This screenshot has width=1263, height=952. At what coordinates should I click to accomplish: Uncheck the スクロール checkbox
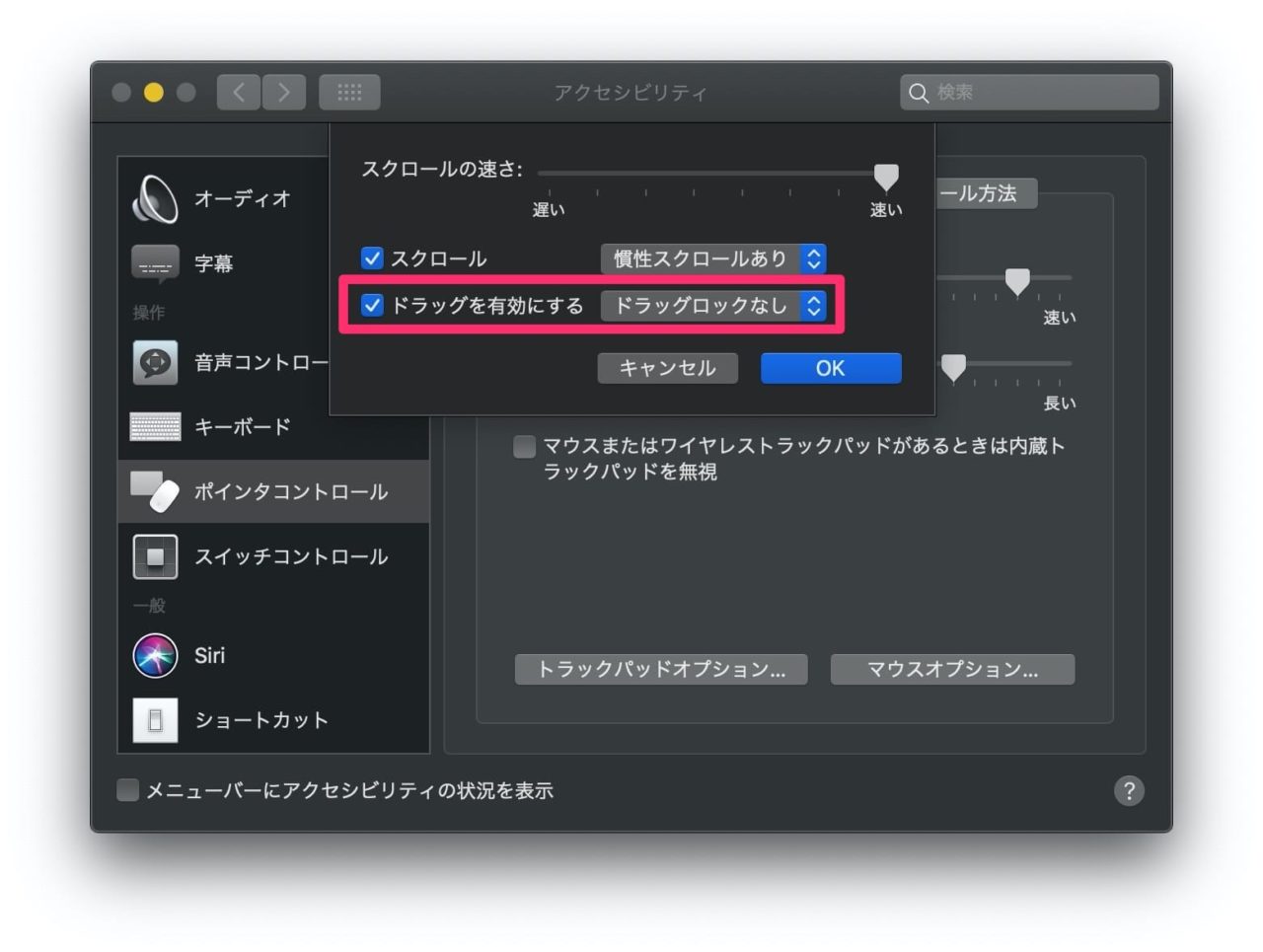point(373,258)
